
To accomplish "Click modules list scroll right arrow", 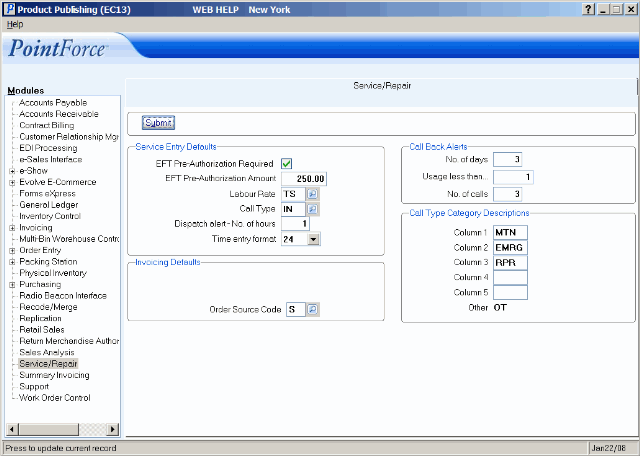I will click(x=112, y=429).
